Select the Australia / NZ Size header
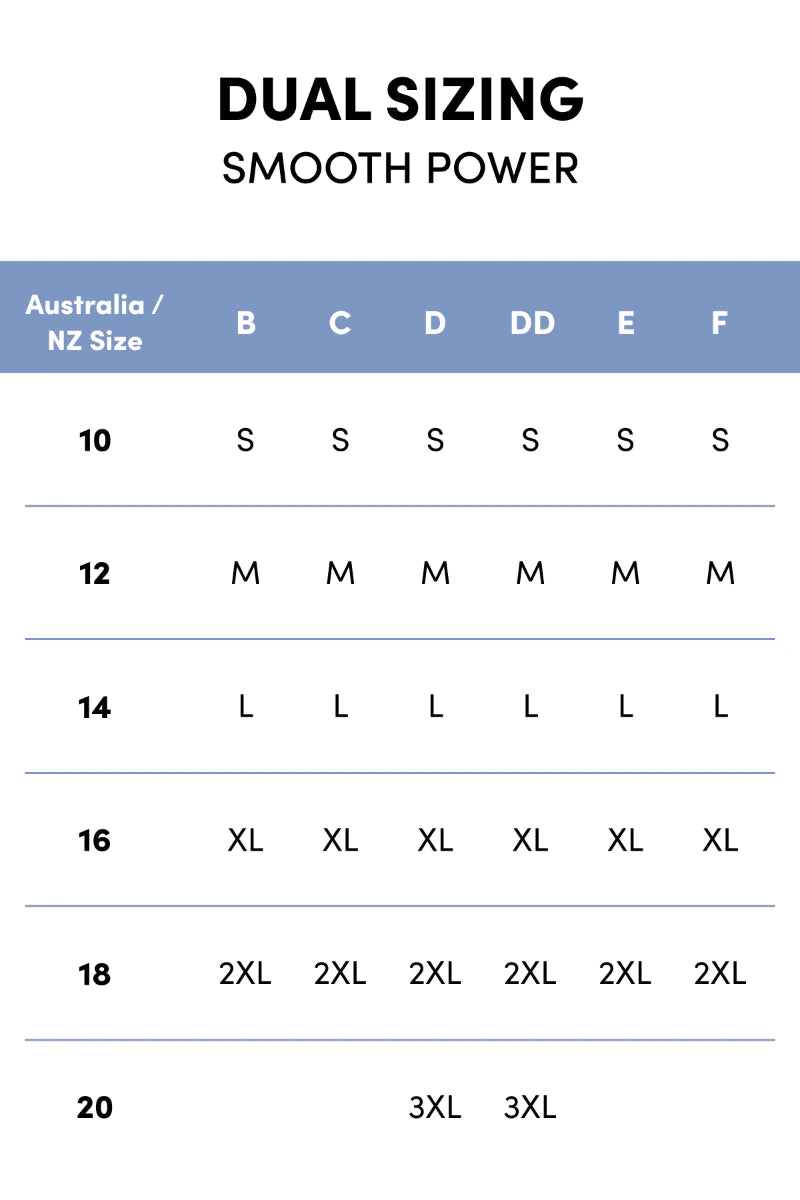 coord(95,322)
